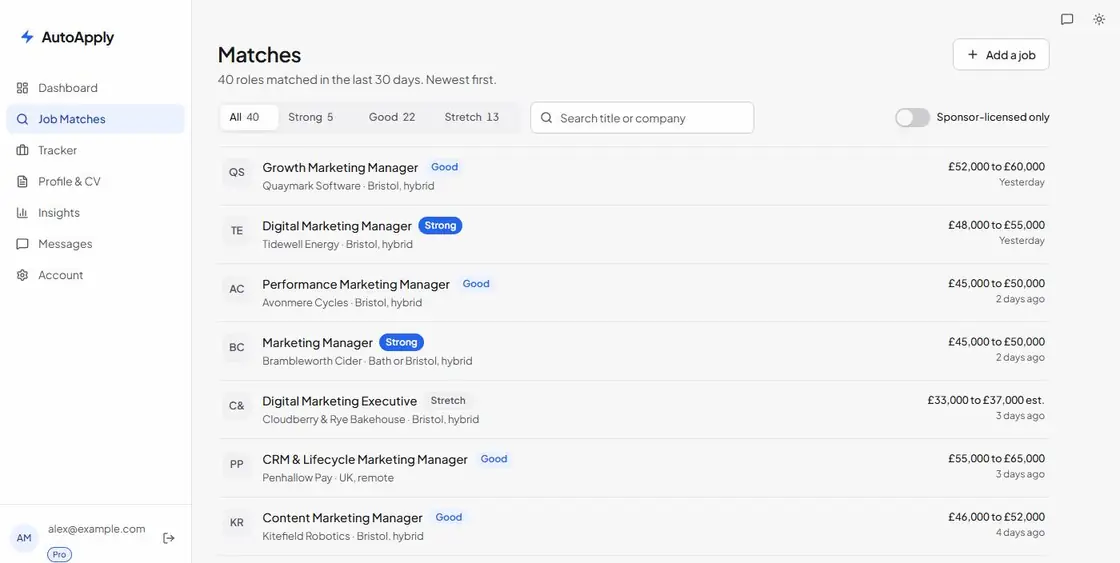Click the £46,000 to £52,000 salary
1120x563 pixels.
(x=996, y=517)
